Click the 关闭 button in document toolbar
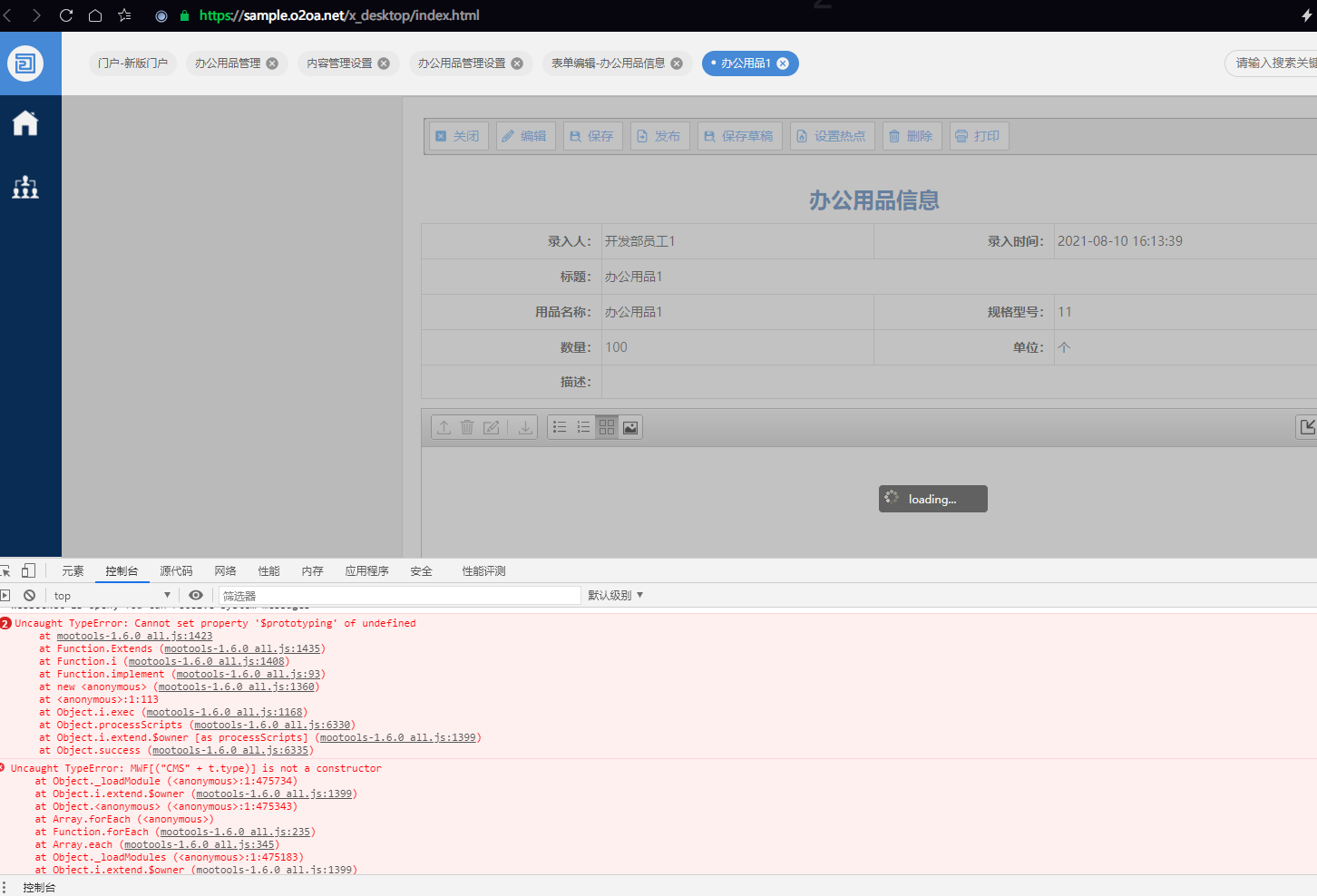This screenshot has height=896, width=1317. pyautogui.click(x=459, y=136)
